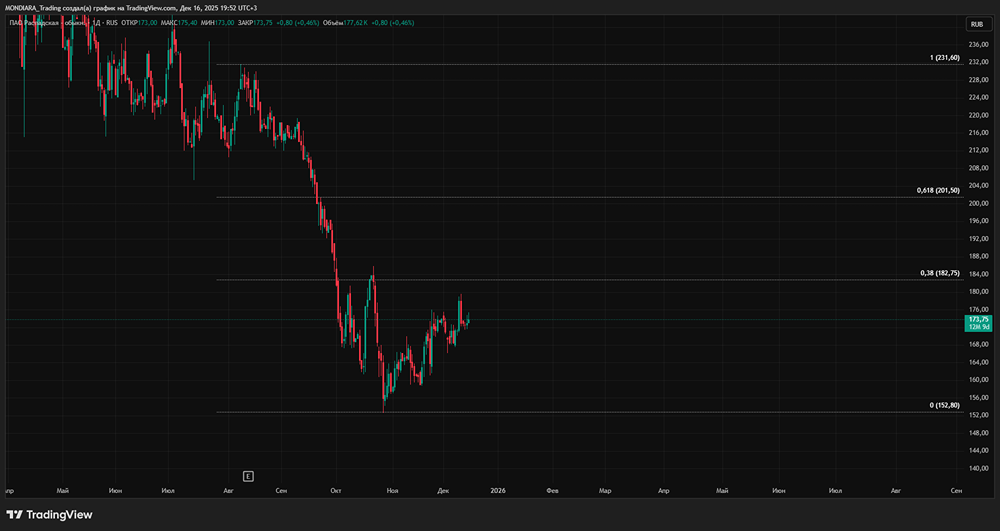
Task: Click the Фев label on time axis
Action: (554, 491)
